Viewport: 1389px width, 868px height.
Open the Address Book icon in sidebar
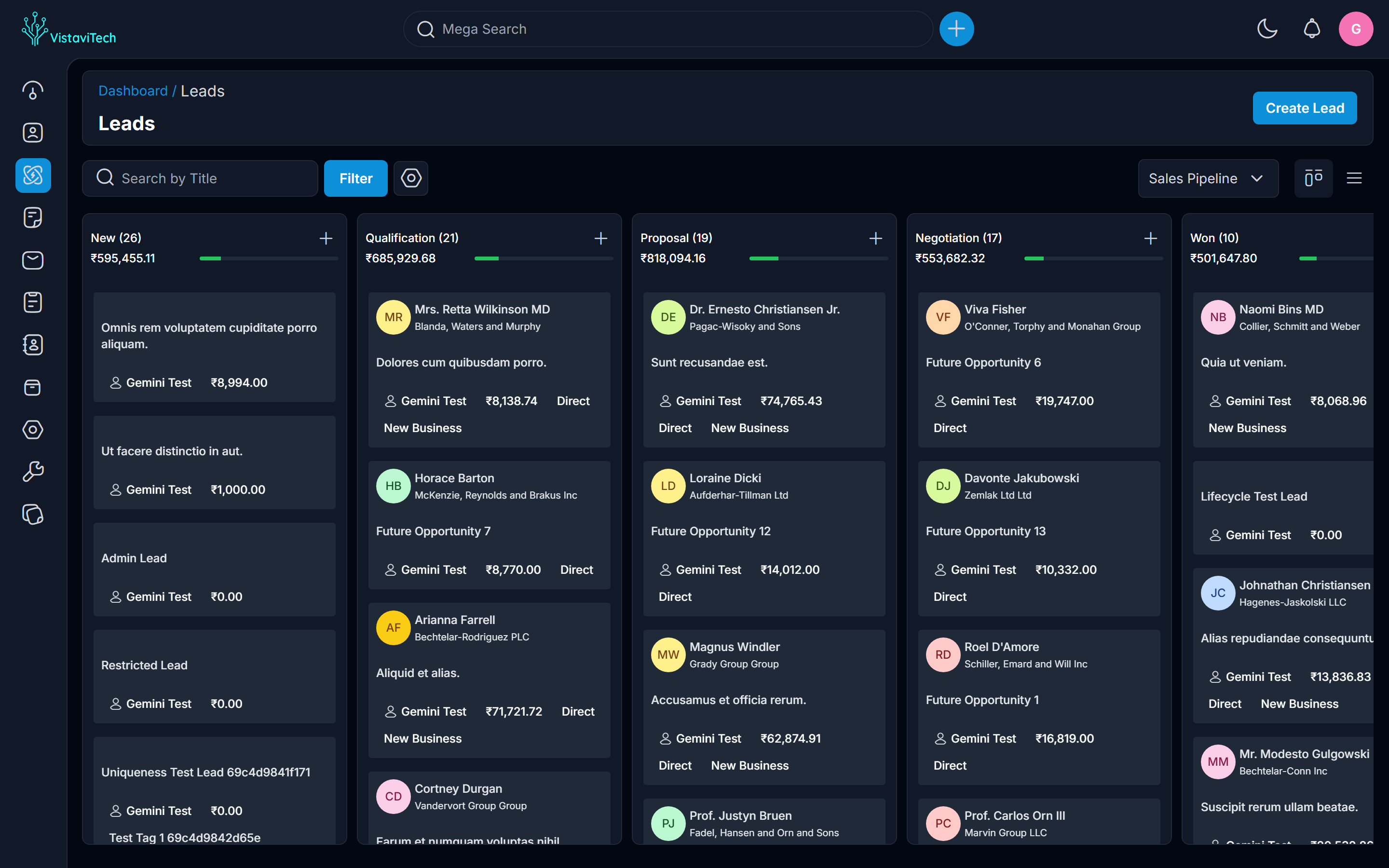coord(33,344)
